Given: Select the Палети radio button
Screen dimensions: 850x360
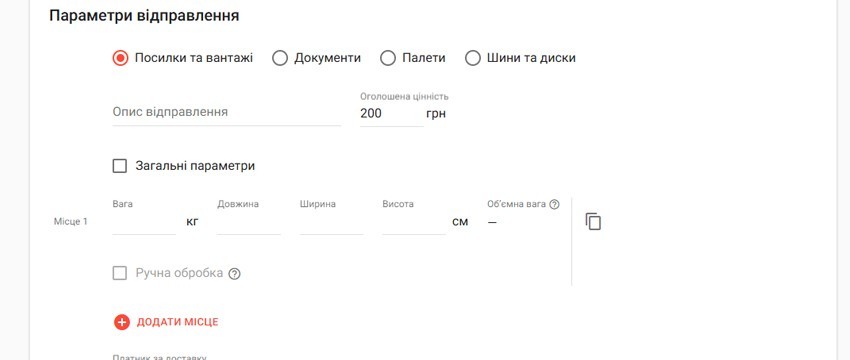Looking at the screenshot, I should 388,58.
